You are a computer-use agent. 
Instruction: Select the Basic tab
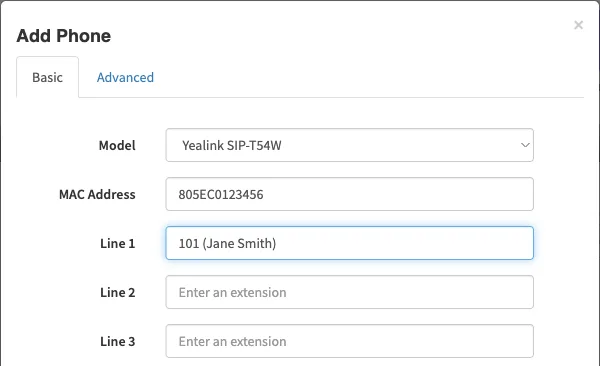tap(47, 77)
